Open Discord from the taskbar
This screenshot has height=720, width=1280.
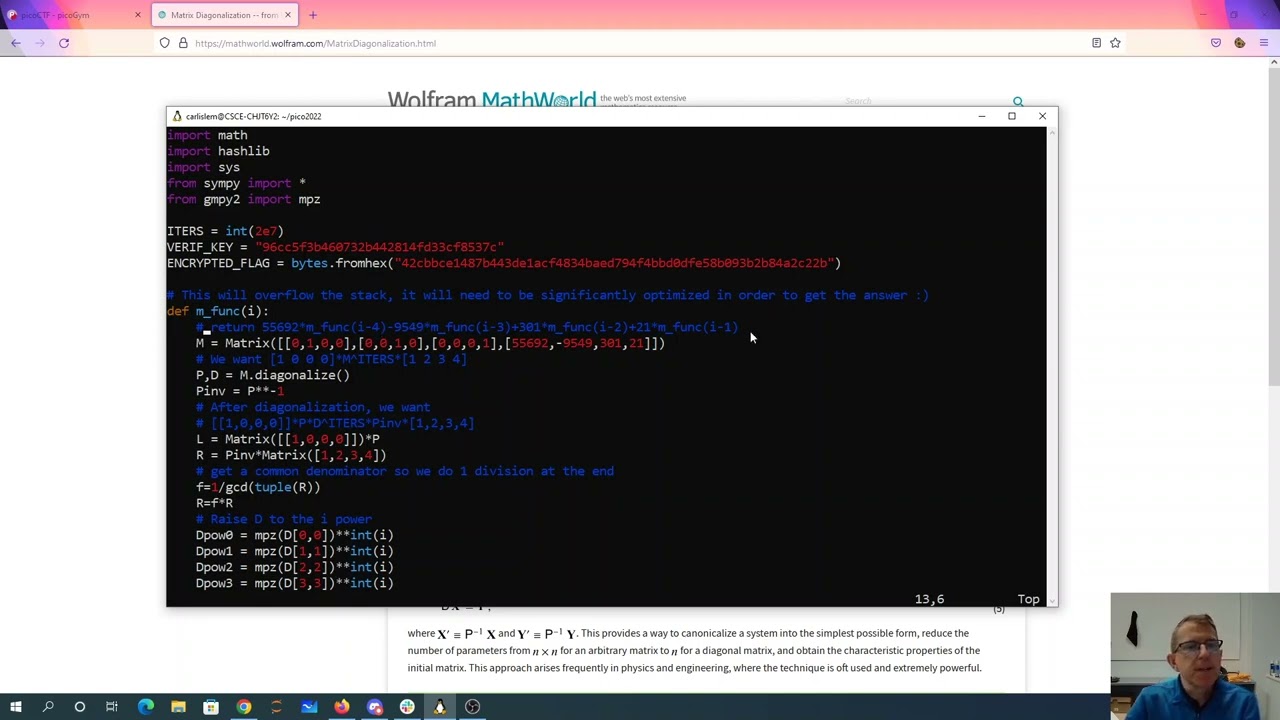(375, 707)
